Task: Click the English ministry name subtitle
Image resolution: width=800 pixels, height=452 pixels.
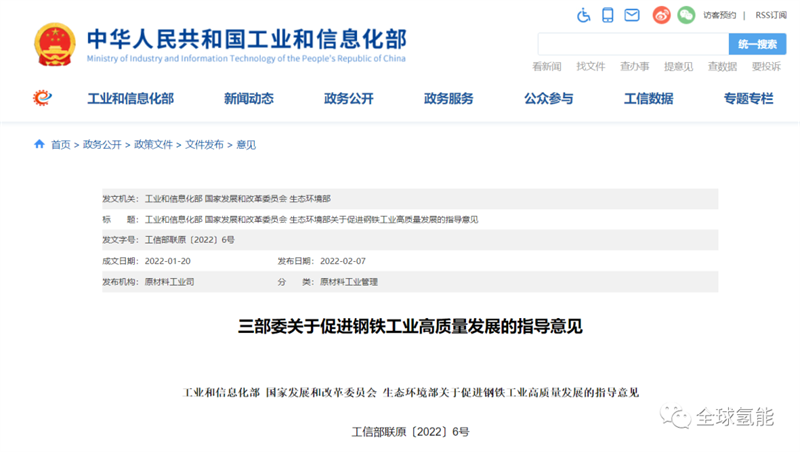Action: 246,59
